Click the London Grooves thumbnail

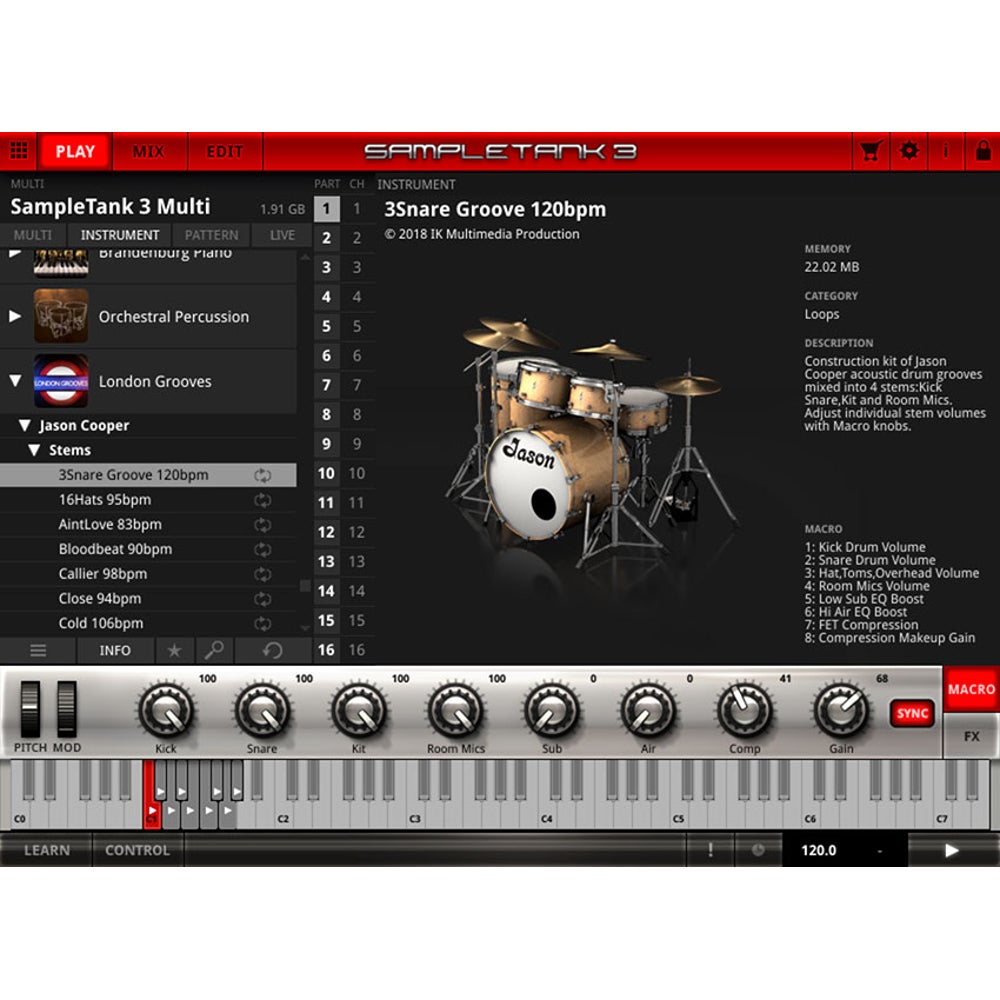(x=61, y=381)
